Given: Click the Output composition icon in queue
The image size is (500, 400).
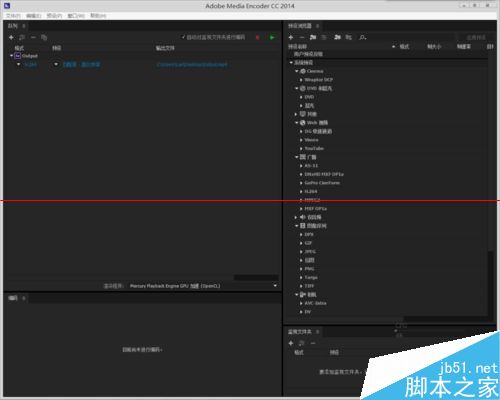Looking at the screenshot, I should click(x=18, y=56).
